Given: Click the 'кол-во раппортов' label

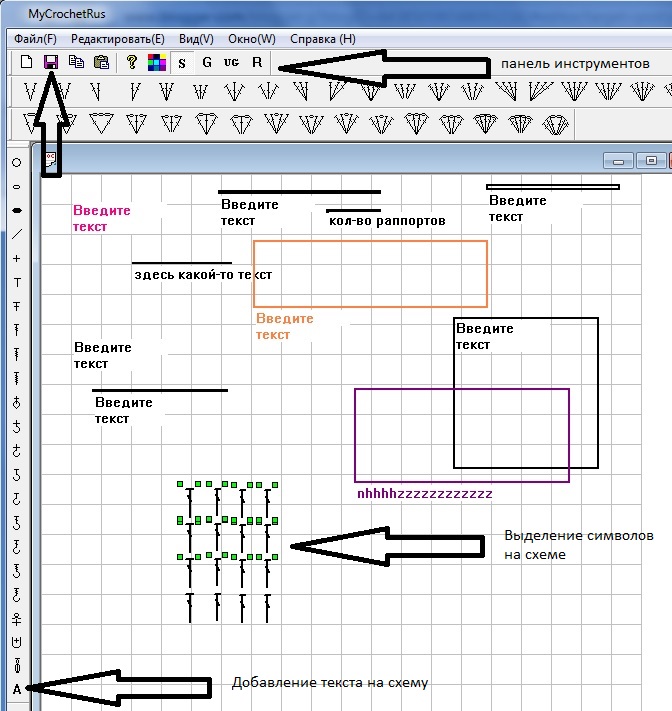Looking at the screenshot, I should [387, 221].
